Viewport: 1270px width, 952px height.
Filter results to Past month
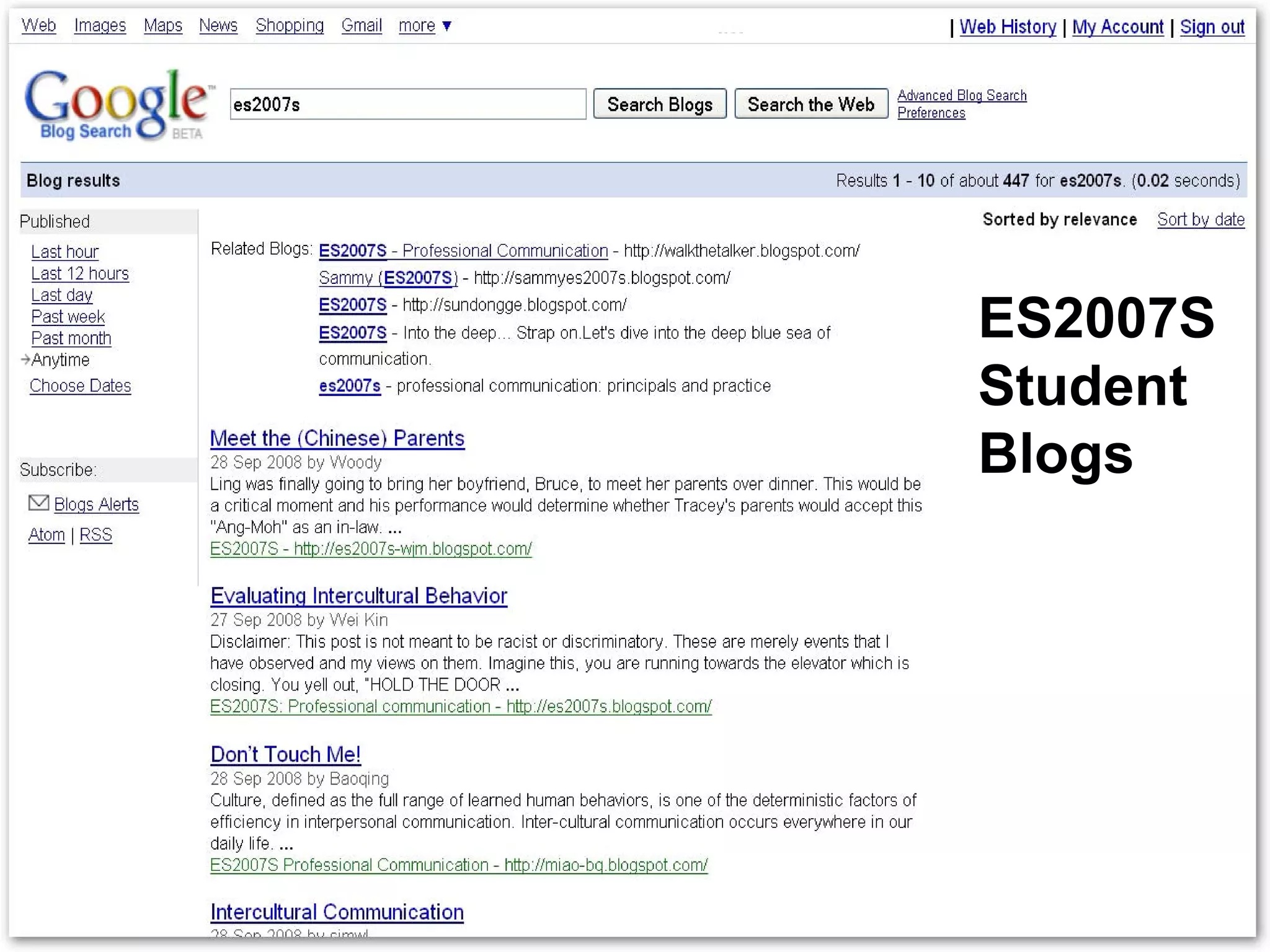coord(71,338)
